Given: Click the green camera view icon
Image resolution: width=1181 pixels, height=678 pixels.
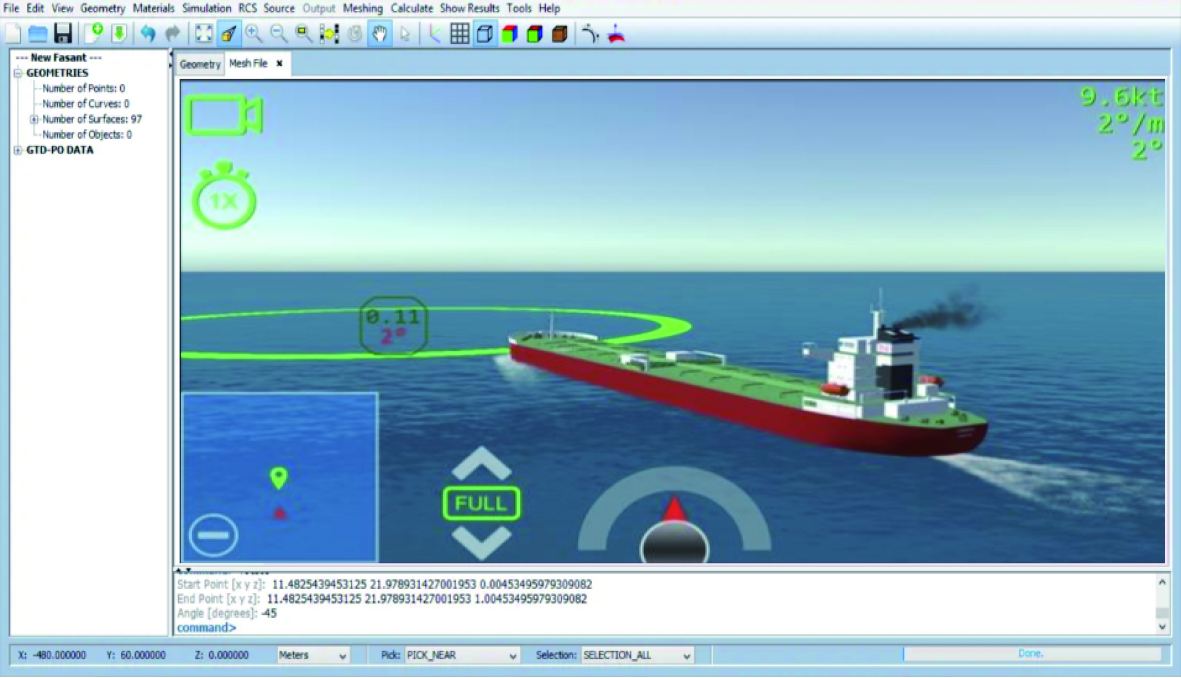Looking at the screenshot, I should [224, 116].
